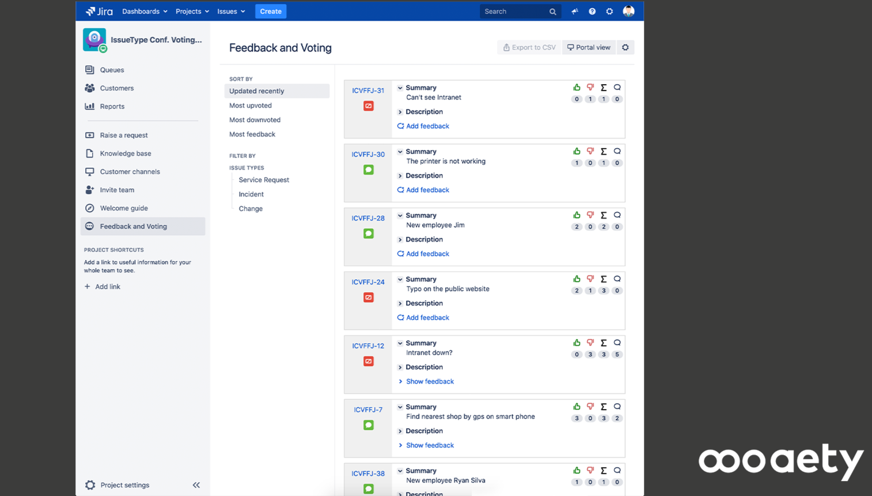The height and width of the screenshot is (496, 872).
Task: Open the Projects dropdown menu
Action: point(192,12)
